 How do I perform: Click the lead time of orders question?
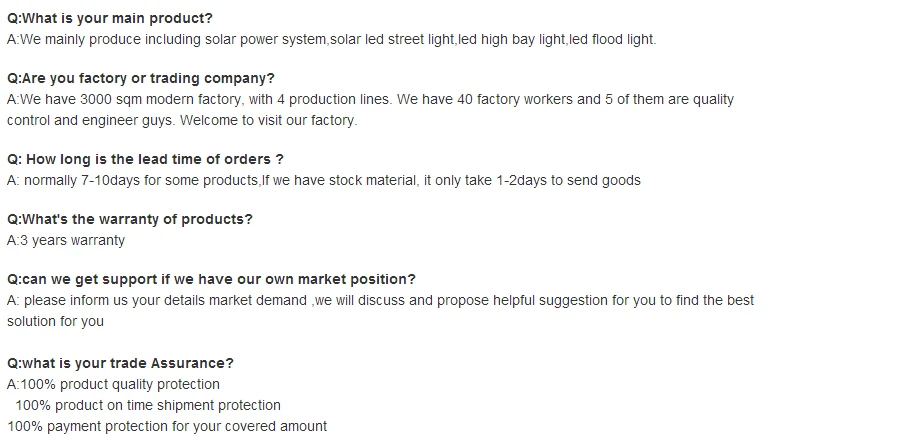(145, 159)
